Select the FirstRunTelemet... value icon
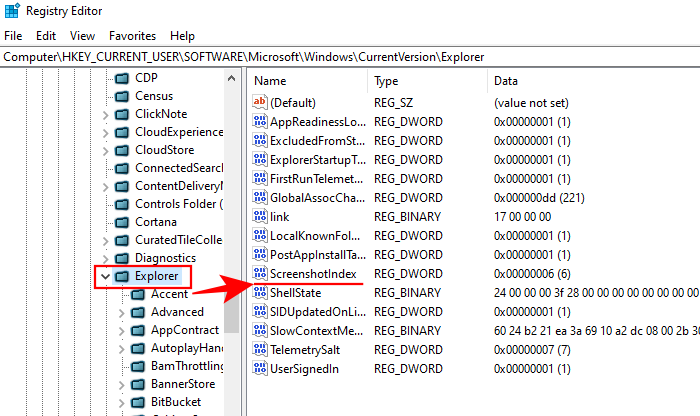This screenshot has width=700, height=416. click(x=259, y=178)
